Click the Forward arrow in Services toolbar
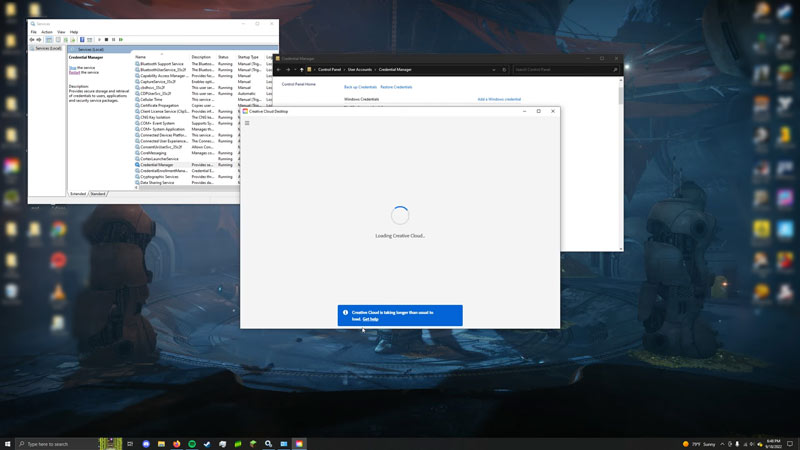The image size is (800, 450). point(39,40)
